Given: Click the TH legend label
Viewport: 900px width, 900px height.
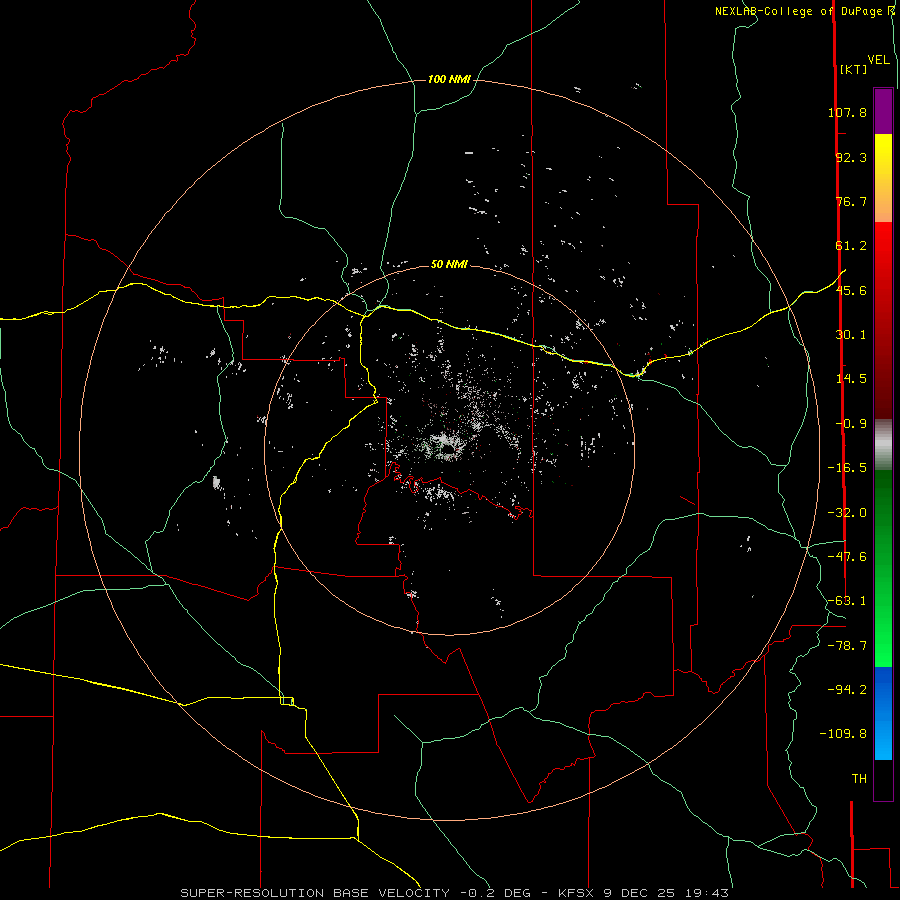Looking at the screenshot, I should click(859, 779).
